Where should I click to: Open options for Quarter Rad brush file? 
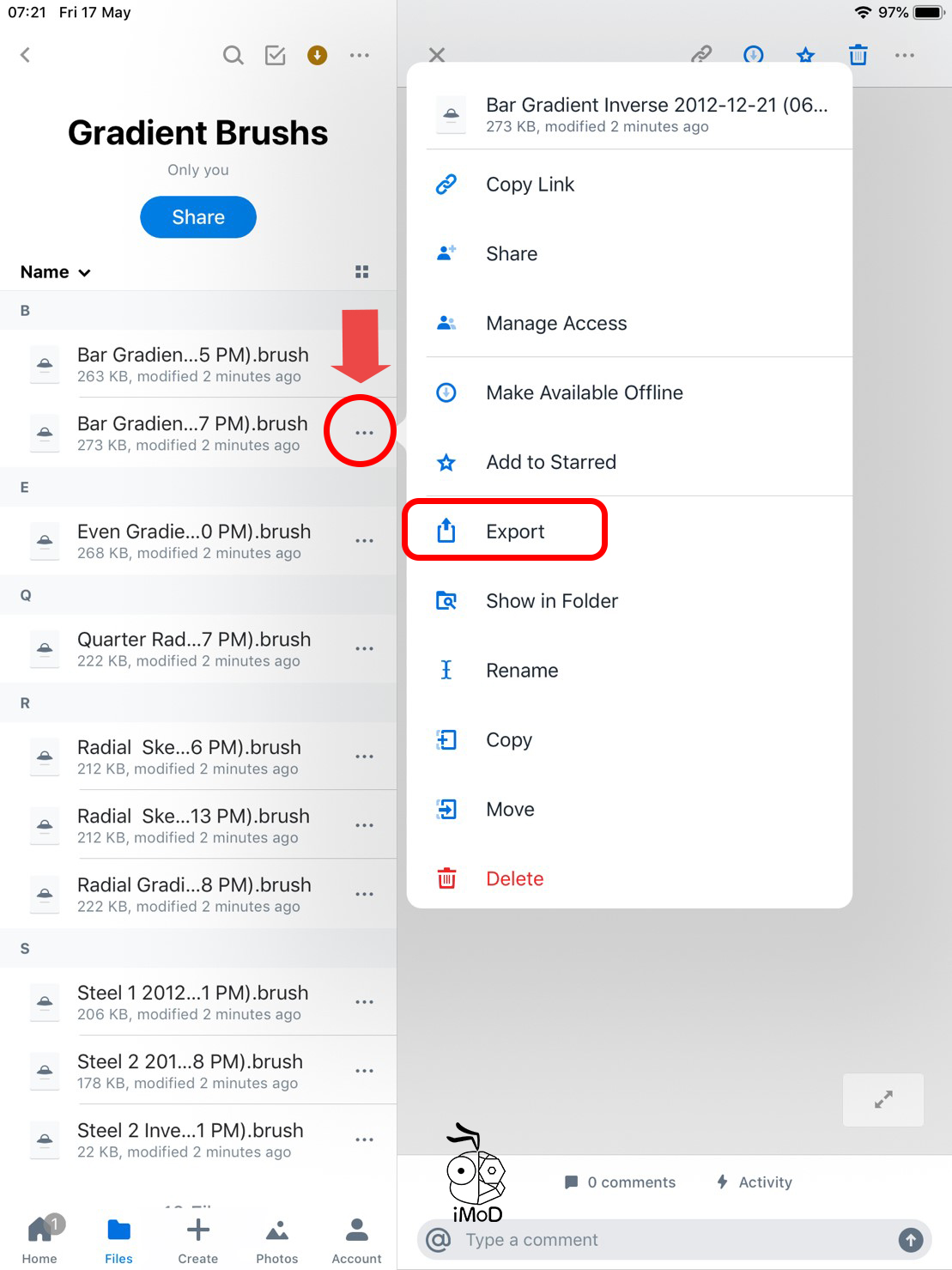click(364, 649)
